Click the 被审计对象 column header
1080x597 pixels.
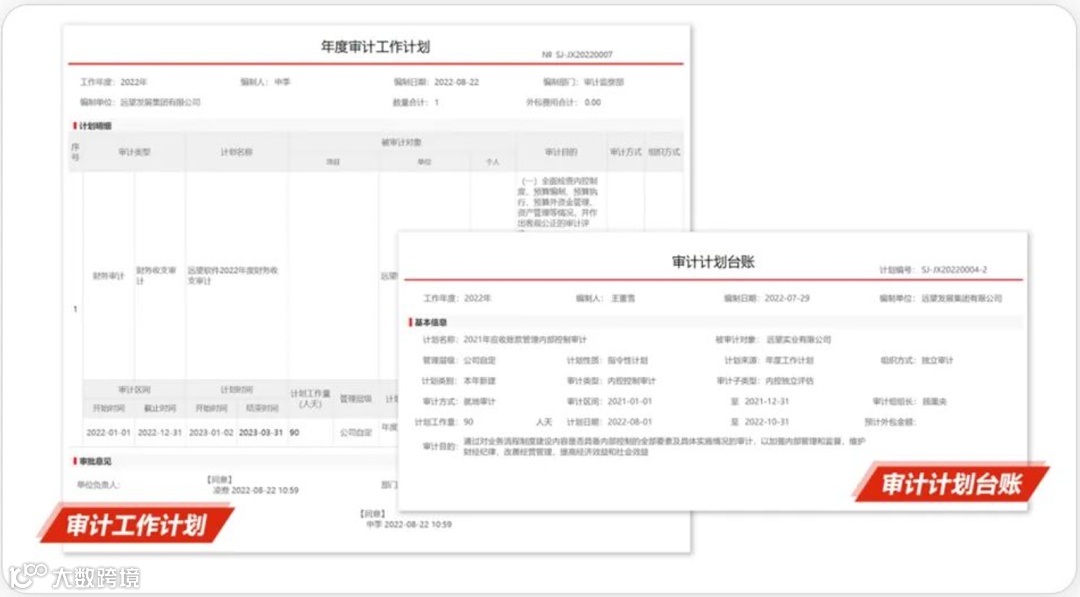coord(402,143)
